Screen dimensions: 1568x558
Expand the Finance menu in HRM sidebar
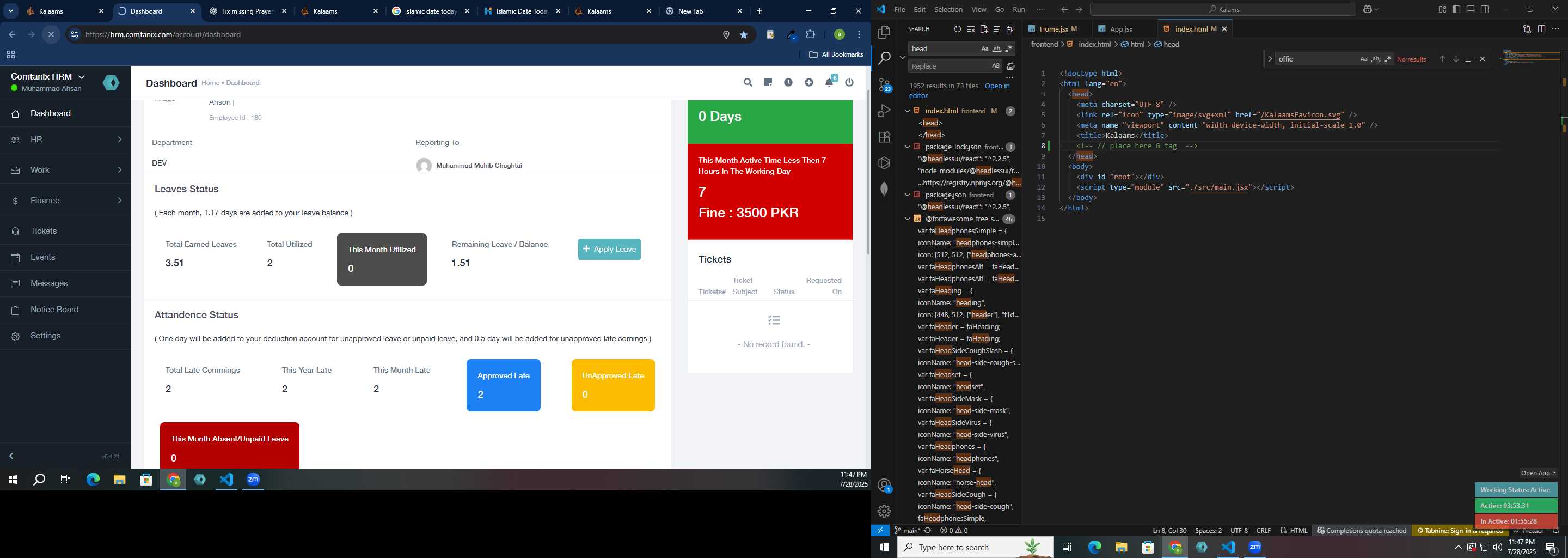coord(65,201)
